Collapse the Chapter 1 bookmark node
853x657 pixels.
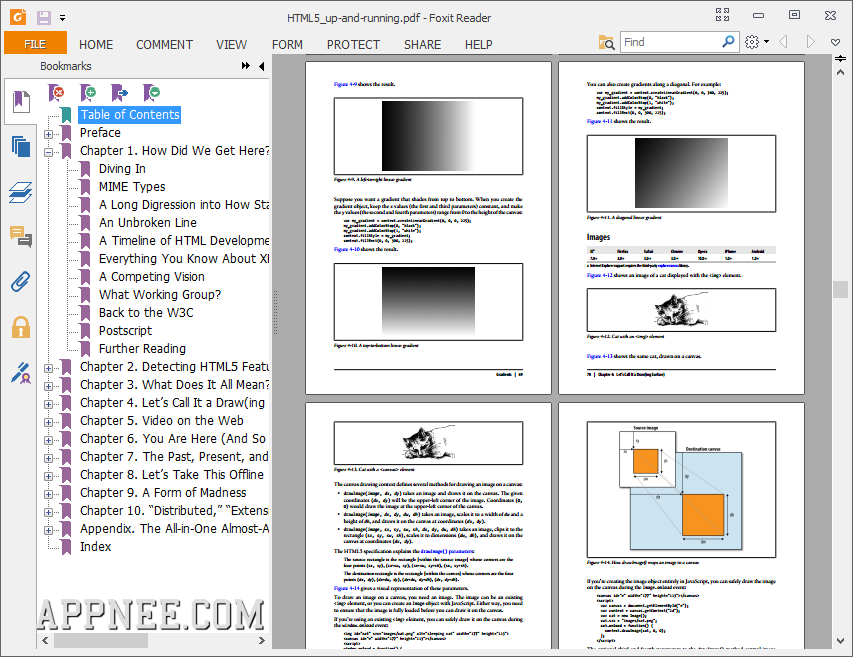point(48,152)
